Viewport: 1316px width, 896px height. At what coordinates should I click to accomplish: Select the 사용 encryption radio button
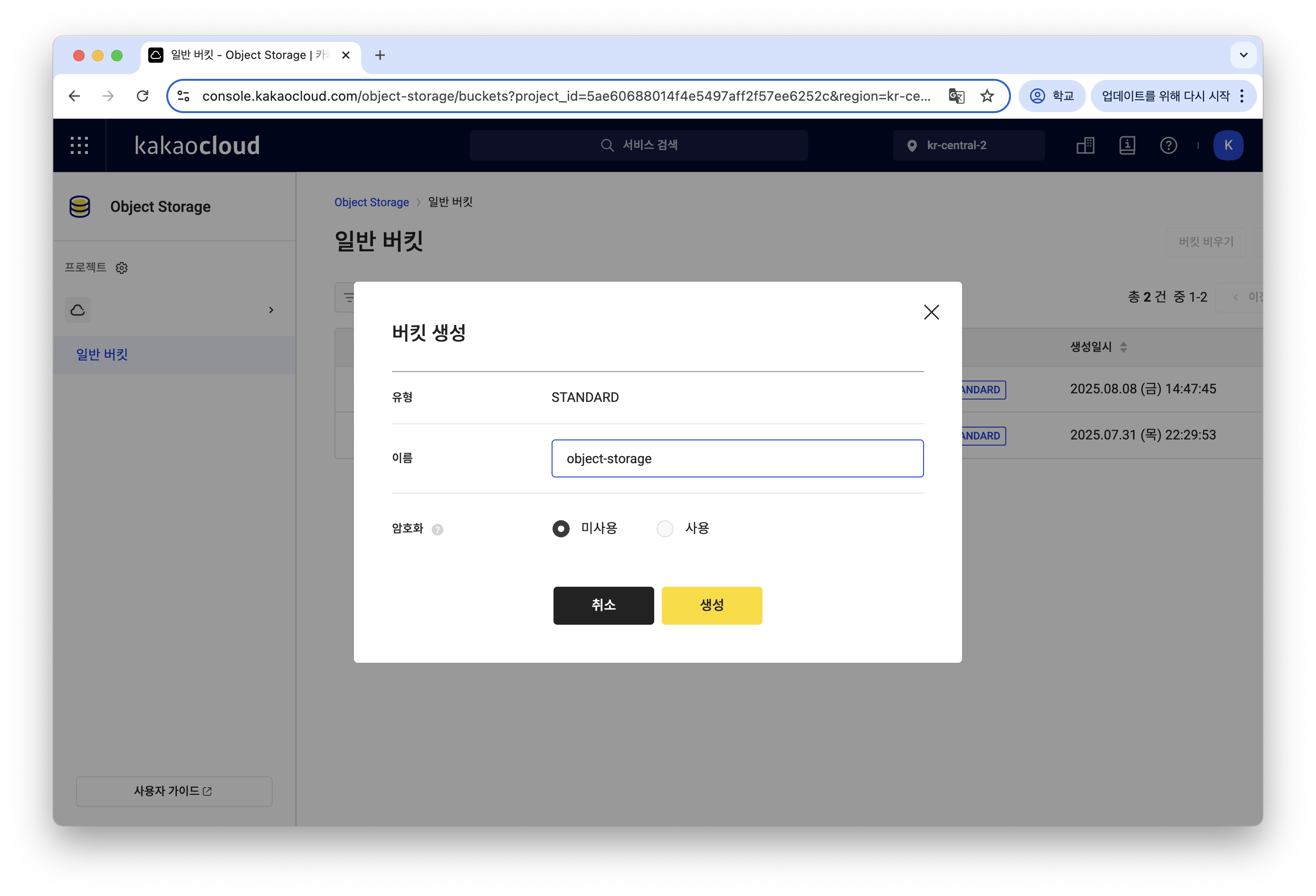point(665,528)
